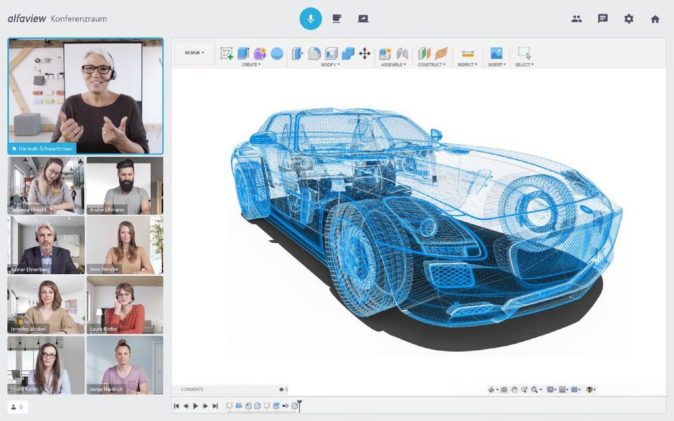Open the participants list icon
This screenshot has height=421, width=674.
click(577, 18)
